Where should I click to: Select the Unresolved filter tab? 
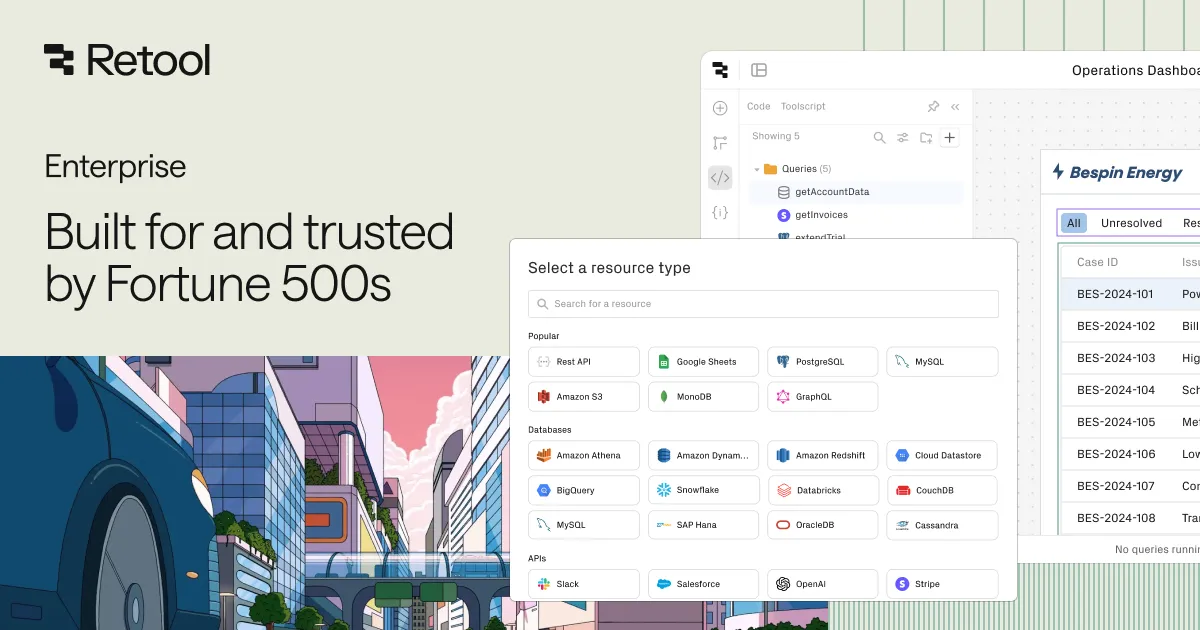pos(1131,223)
